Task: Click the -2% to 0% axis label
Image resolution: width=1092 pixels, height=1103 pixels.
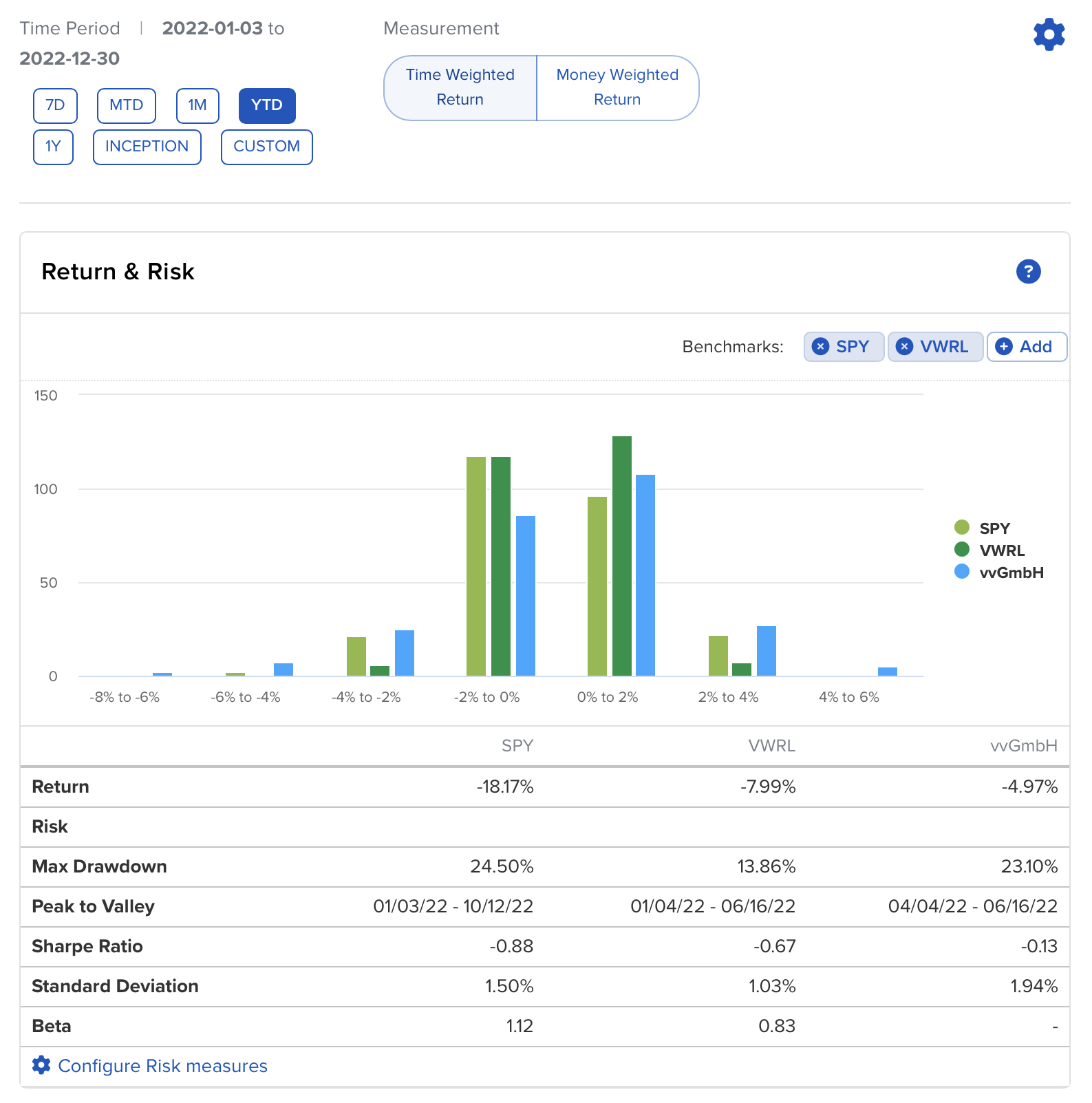Action: pos(487,697)
